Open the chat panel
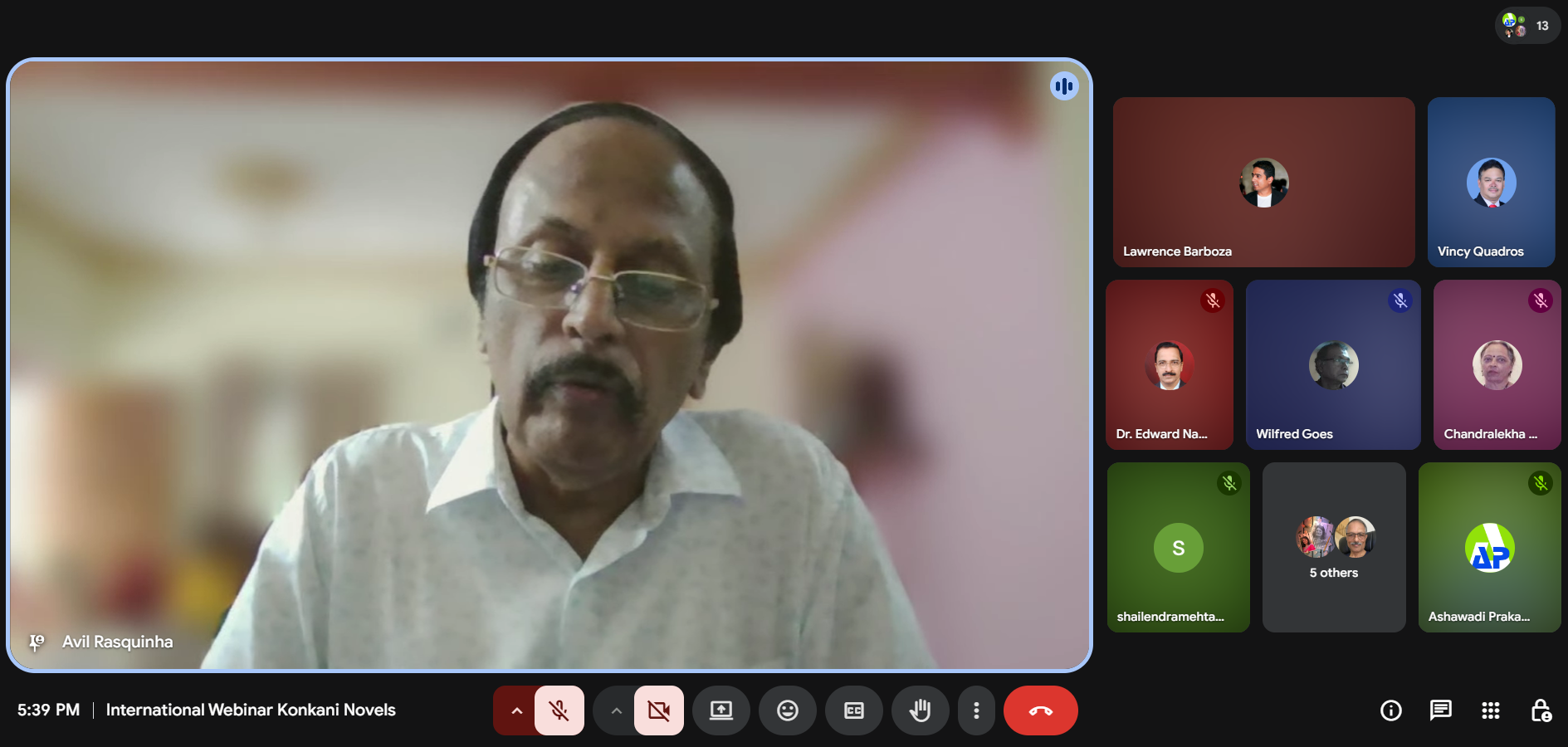1568x747 pixels. coord(1440,710)
